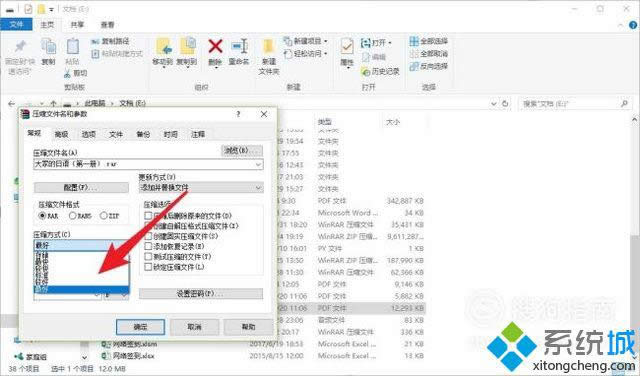Open the 查看 ribbon tab

click(x=107, y=25)
